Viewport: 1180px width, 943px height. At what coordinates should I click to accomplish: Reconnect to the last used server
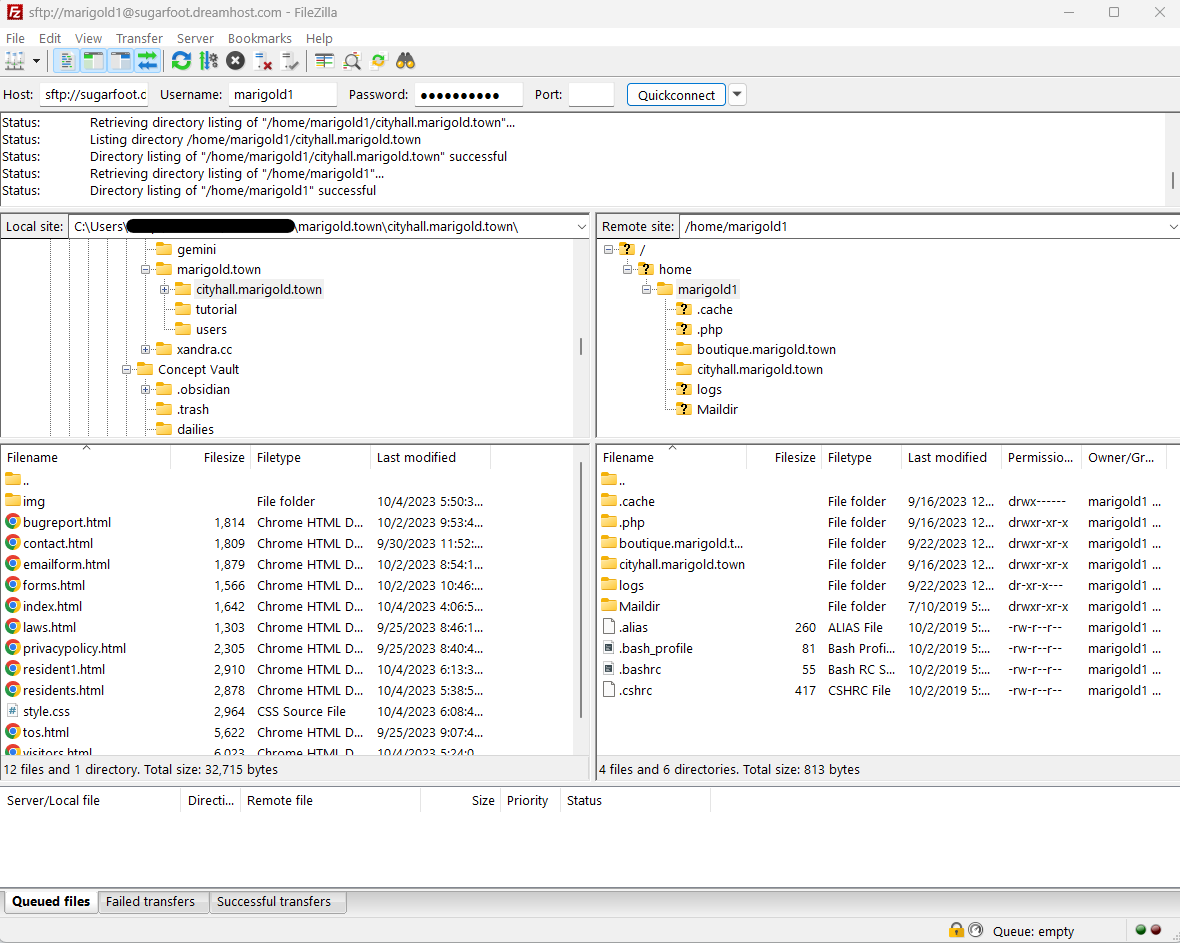click(x=291, y=61)
